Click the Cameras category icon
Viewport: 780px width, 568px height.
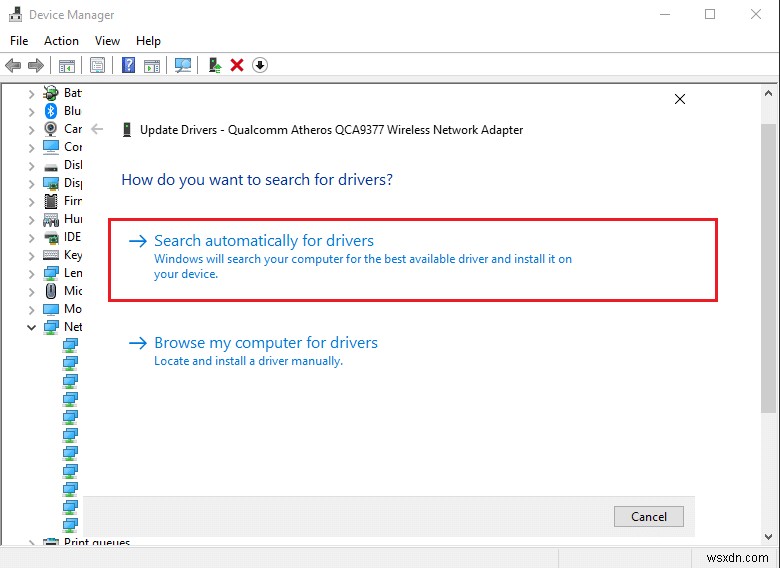(x=50, y=129)
